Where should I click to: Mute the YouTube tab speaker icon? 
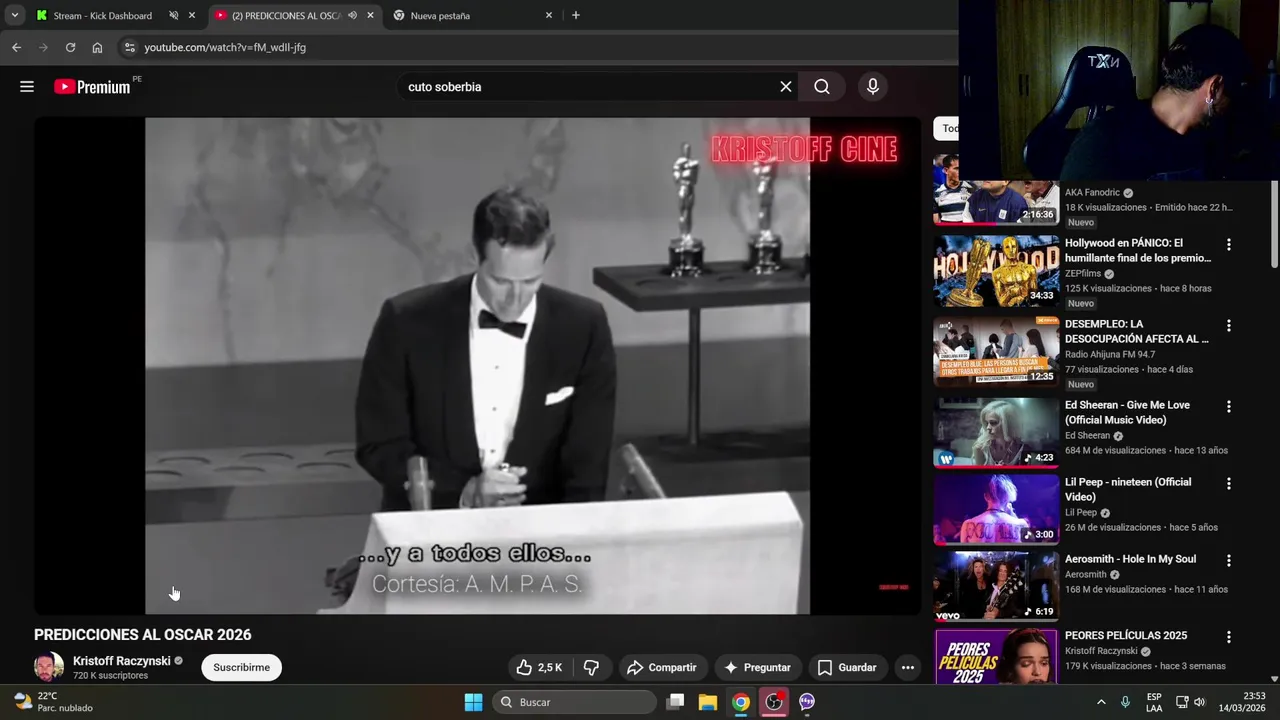(352, 15)
